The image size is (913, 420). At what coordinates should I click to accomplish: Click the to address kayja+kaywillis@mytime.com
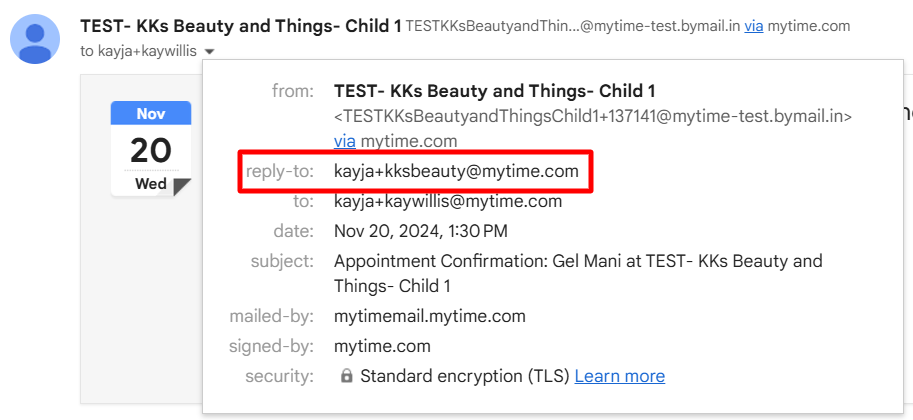click(x=448, y=202)
